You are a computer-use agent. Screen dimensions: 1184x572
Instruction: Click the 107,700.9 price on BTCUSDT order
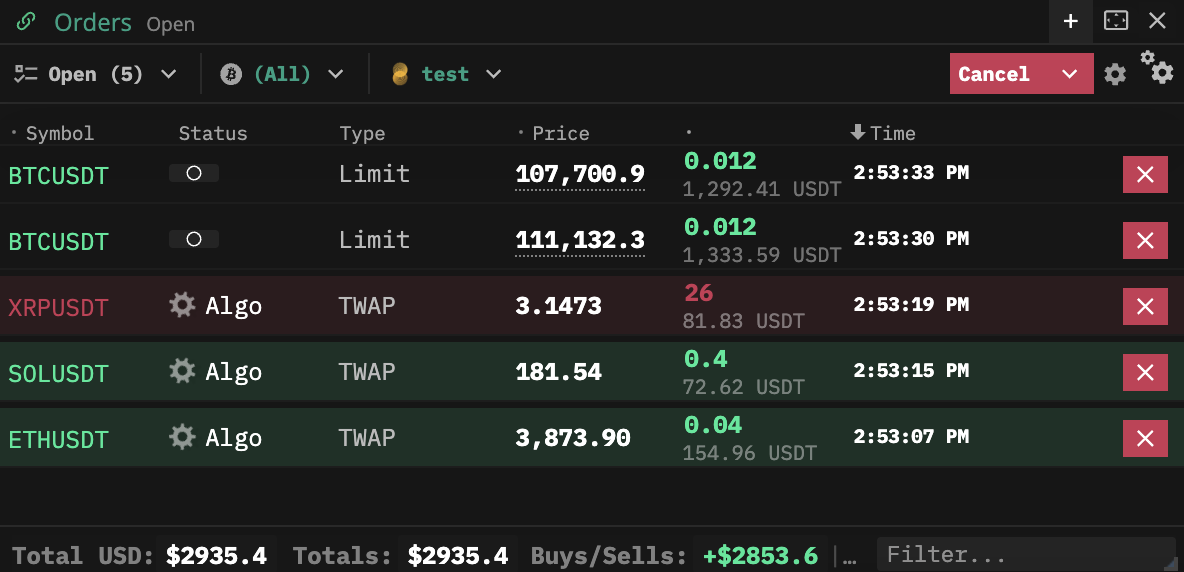coord(580,175)
